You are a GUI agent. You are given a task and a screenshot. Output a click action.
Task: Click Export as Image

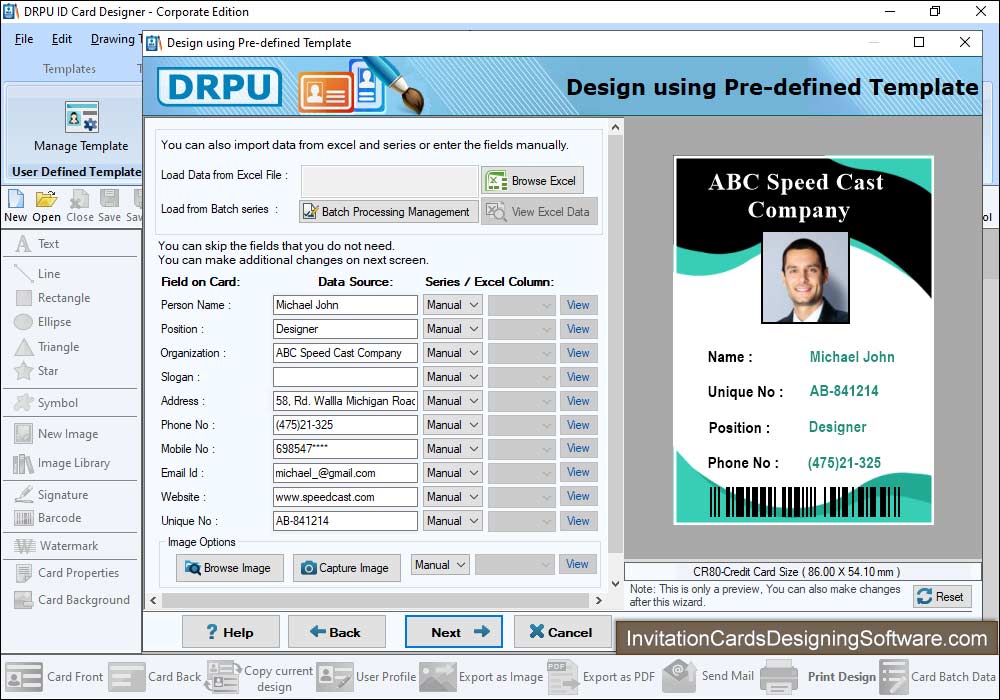[x=482, y=676]
